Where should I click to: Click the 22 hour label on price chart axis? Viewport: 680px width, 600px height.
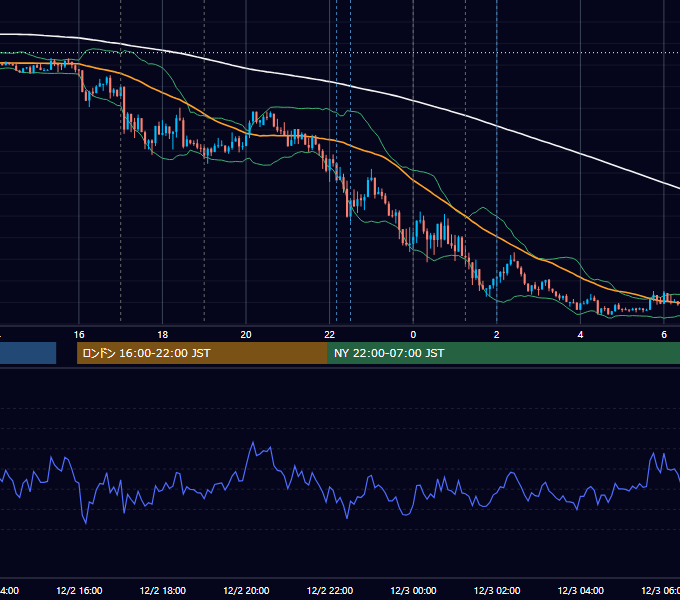(x=330, y=335)
